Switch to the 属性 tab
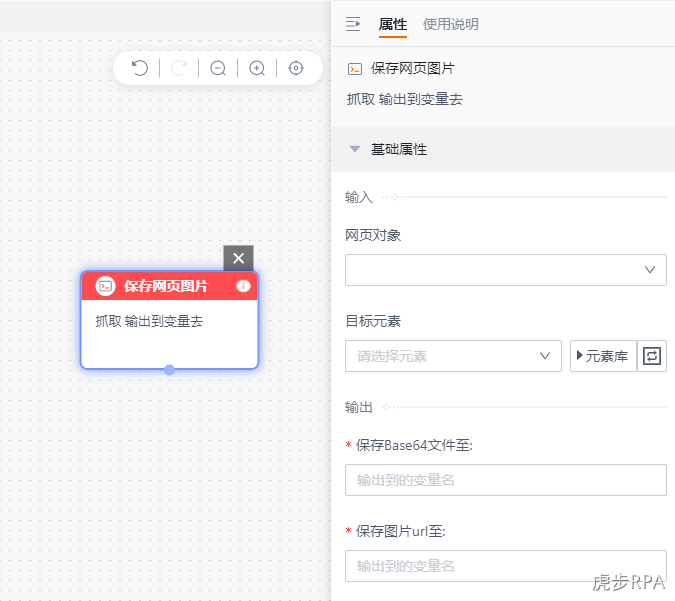Viewport: 675px width, 601px height. pyautogui.click(x=393, y=24)
